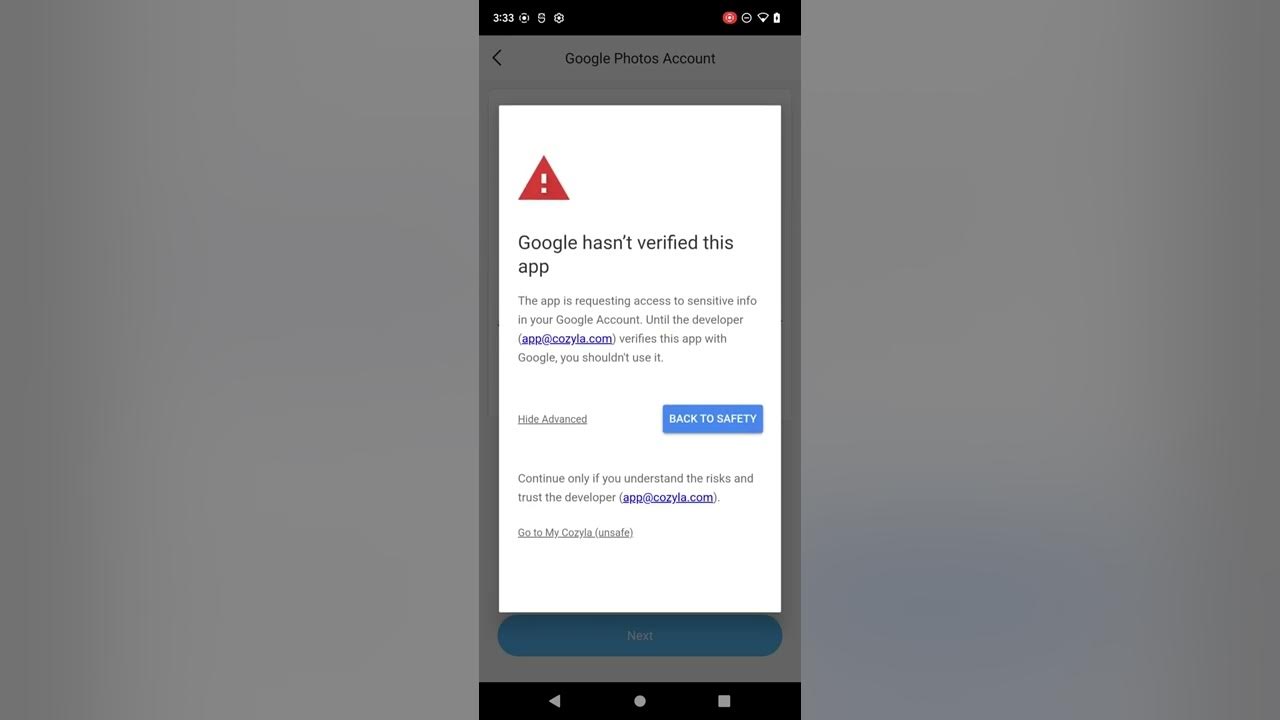Tap the Wi-Fi status icon
The width and height of the screenshot is (1280, 720).
pos(763,18)
